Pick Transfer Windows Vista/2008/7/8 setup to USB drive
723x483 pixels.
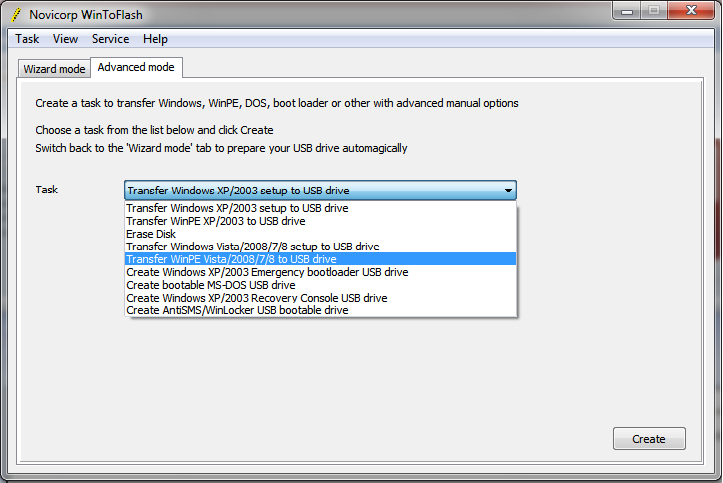[320, 246]
